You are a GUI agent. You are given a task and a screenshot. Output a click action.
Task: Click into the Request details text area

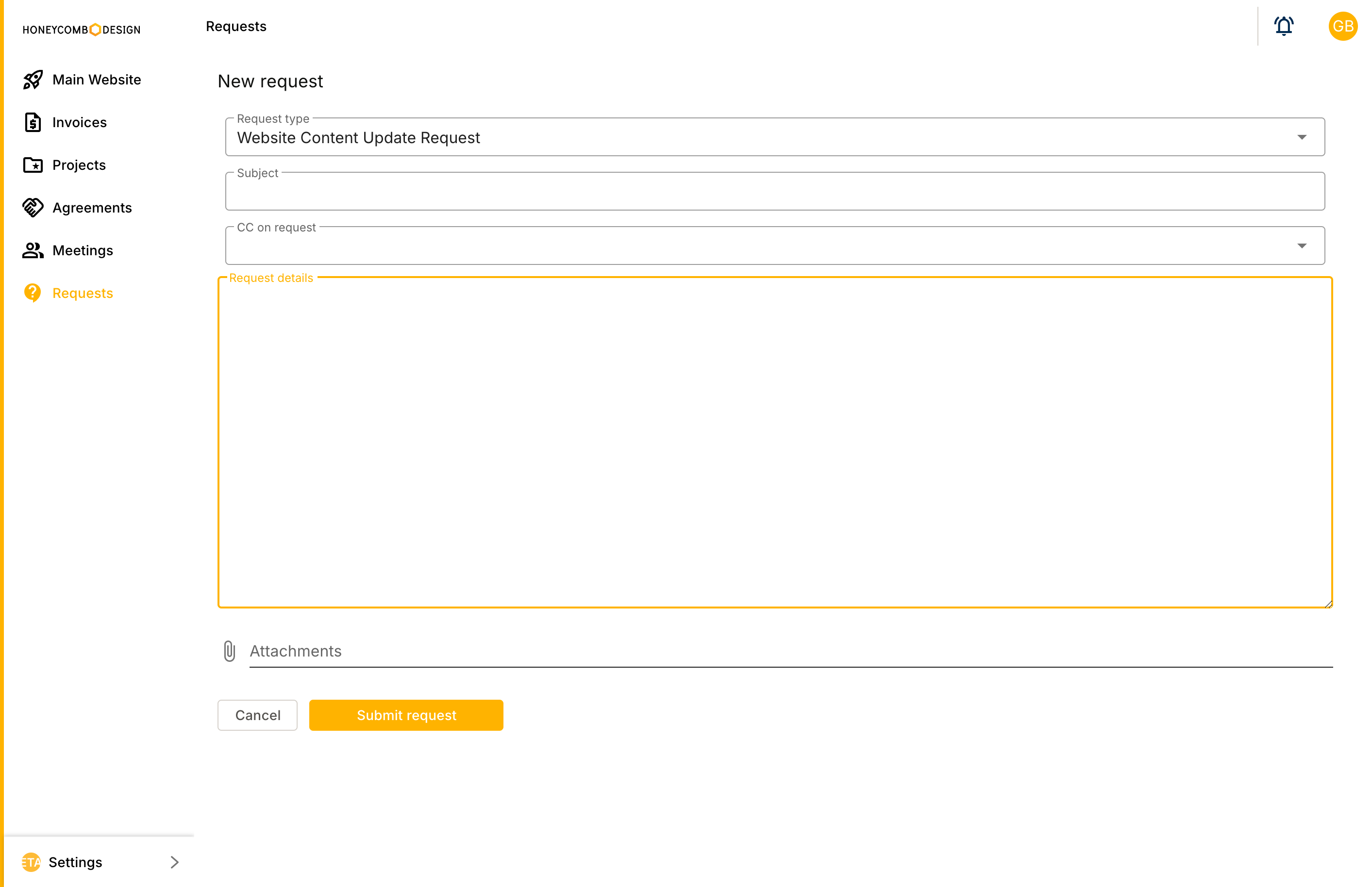point(775,443)
